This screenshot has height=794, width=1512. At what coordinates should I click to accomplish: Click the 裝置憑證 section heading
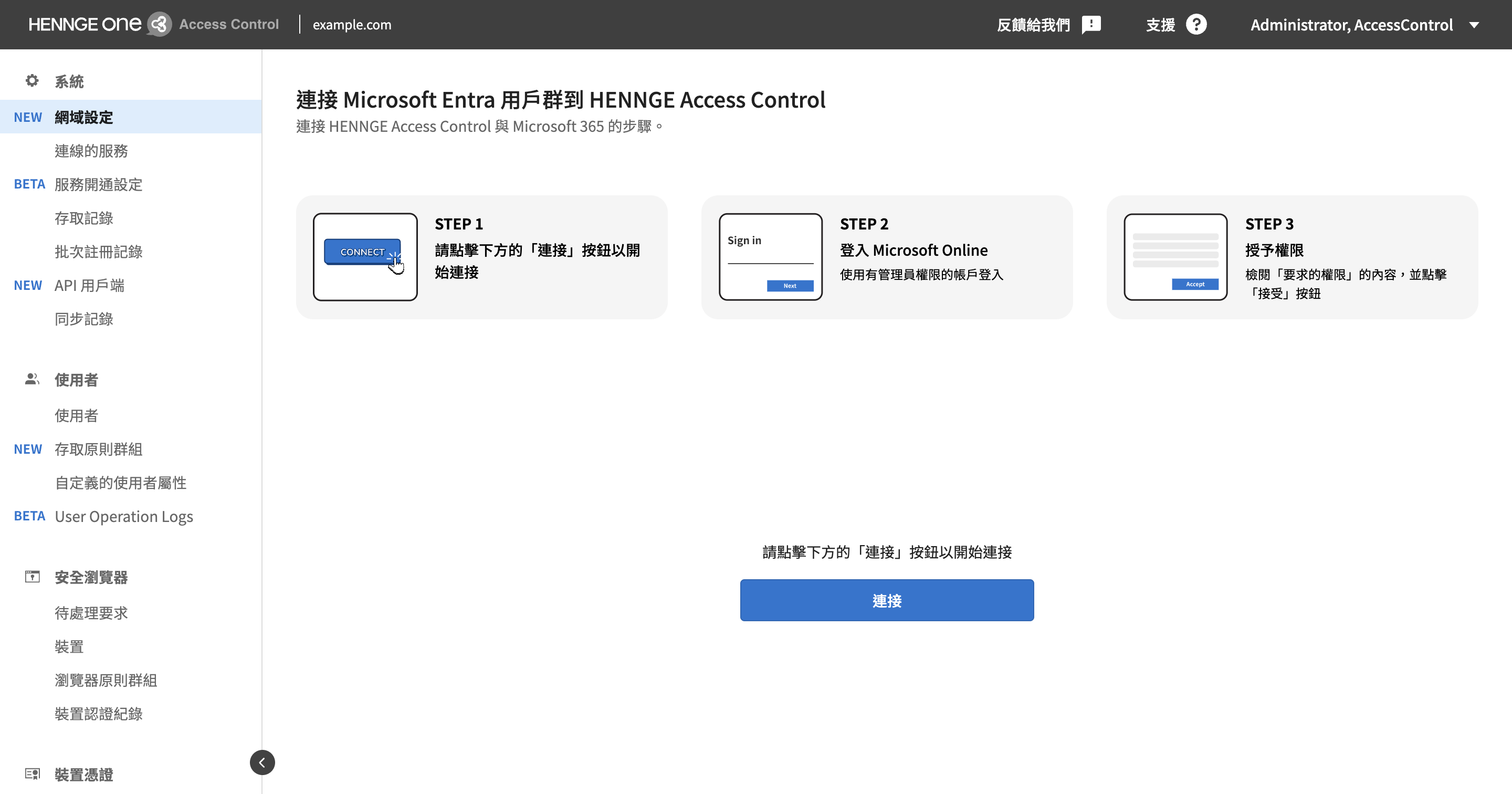[84, 775]
